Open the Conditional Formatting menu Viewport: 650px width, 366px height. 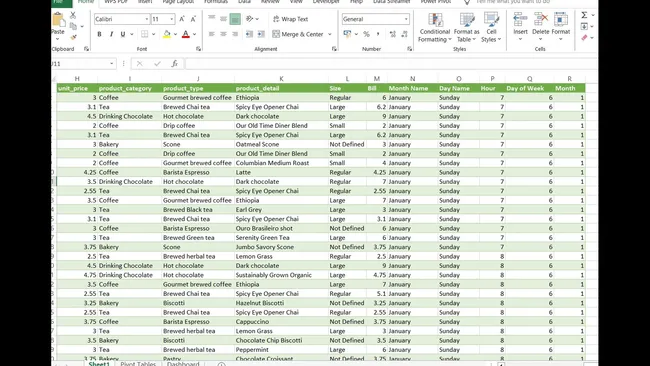pos(434,27)
